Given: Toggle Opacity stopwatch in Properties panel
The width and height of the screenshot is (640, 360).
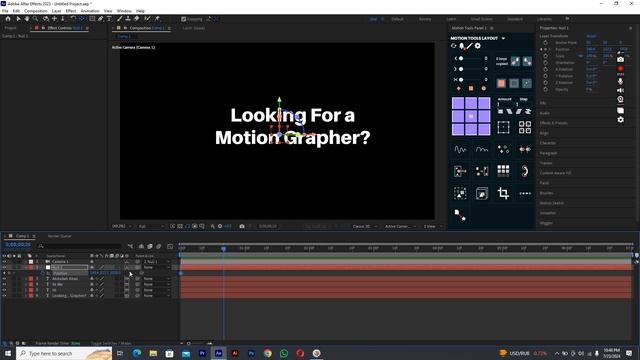Looking at the screenshot, I should pos(546,89).
